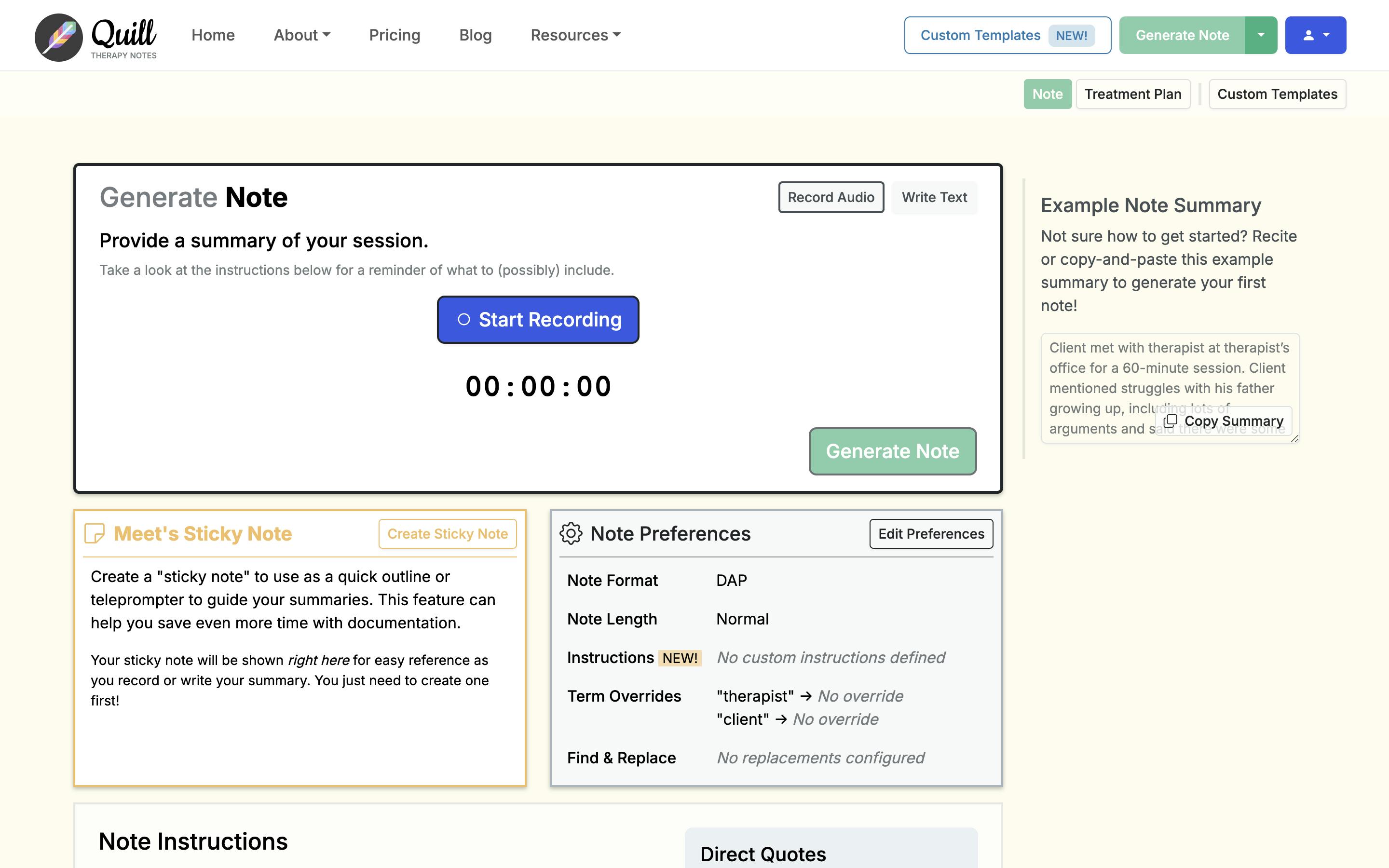
Task: Open Pricing from the navigation bar
Action: click(395, 34)
